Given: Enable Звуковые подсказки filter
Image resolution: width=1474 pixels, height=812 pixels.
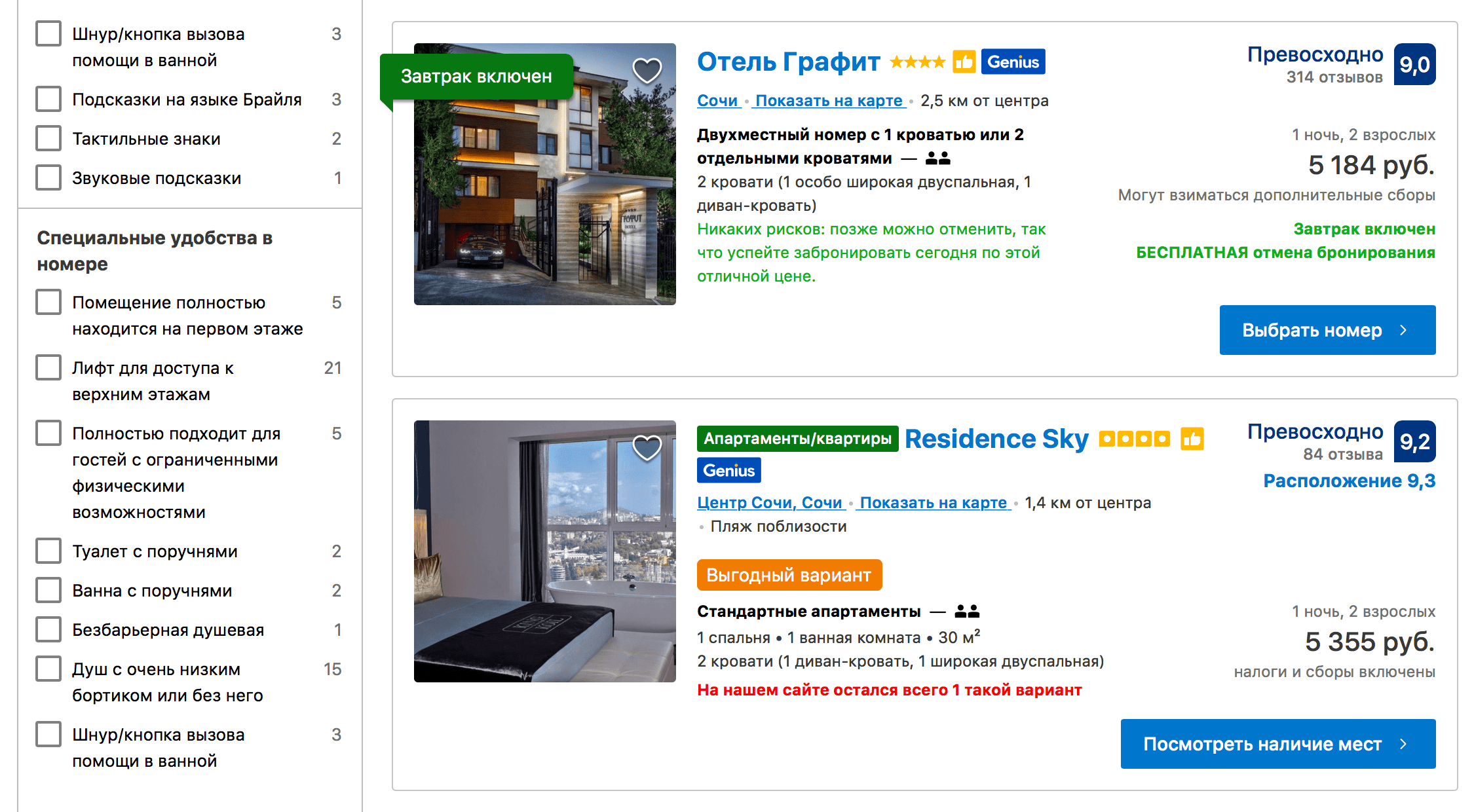Looking at the screenshot, I should tap(48, 177).
